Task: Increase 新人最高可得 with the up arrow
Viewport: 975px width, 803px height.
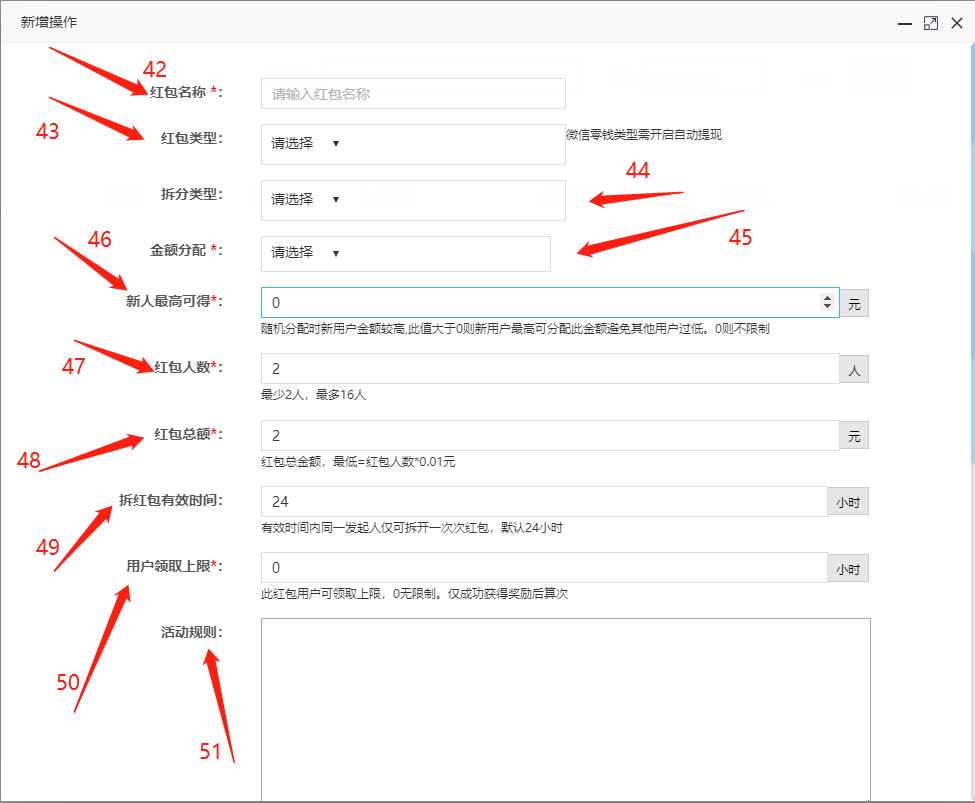Action: point(827,298)
